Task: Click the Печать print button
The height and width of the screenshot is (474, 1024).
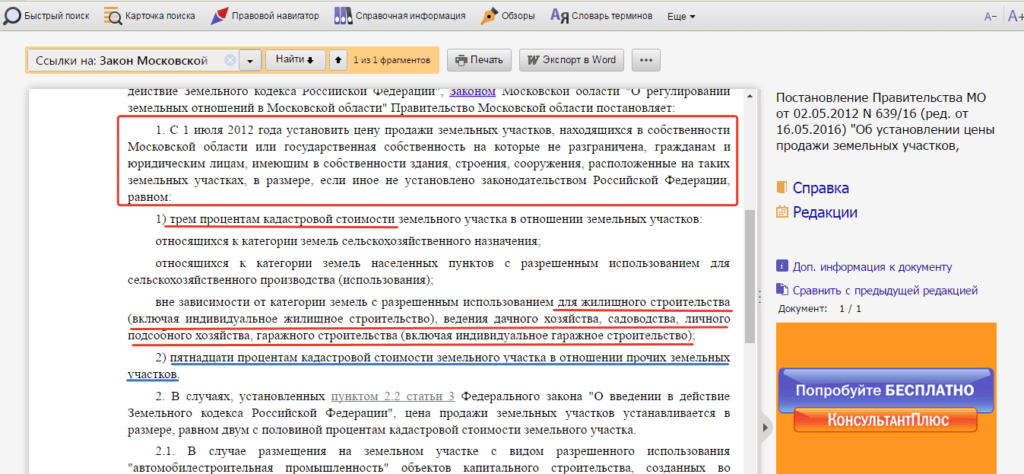Action: [479, 60]
